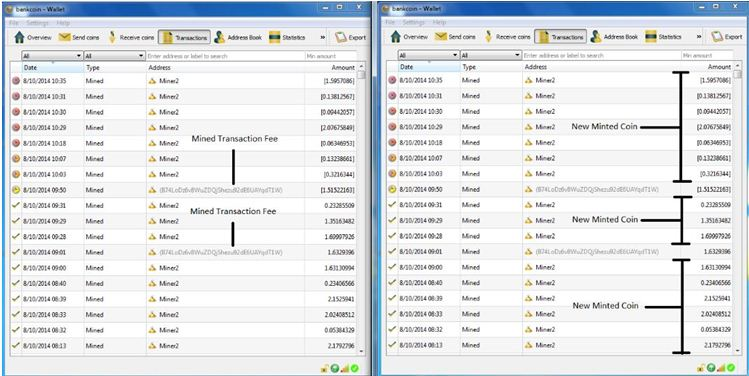This screenshot has height=376, width=749.
Task: Sort by Amount column in left window
Action: pyautogui.click(x=331, y=68)
